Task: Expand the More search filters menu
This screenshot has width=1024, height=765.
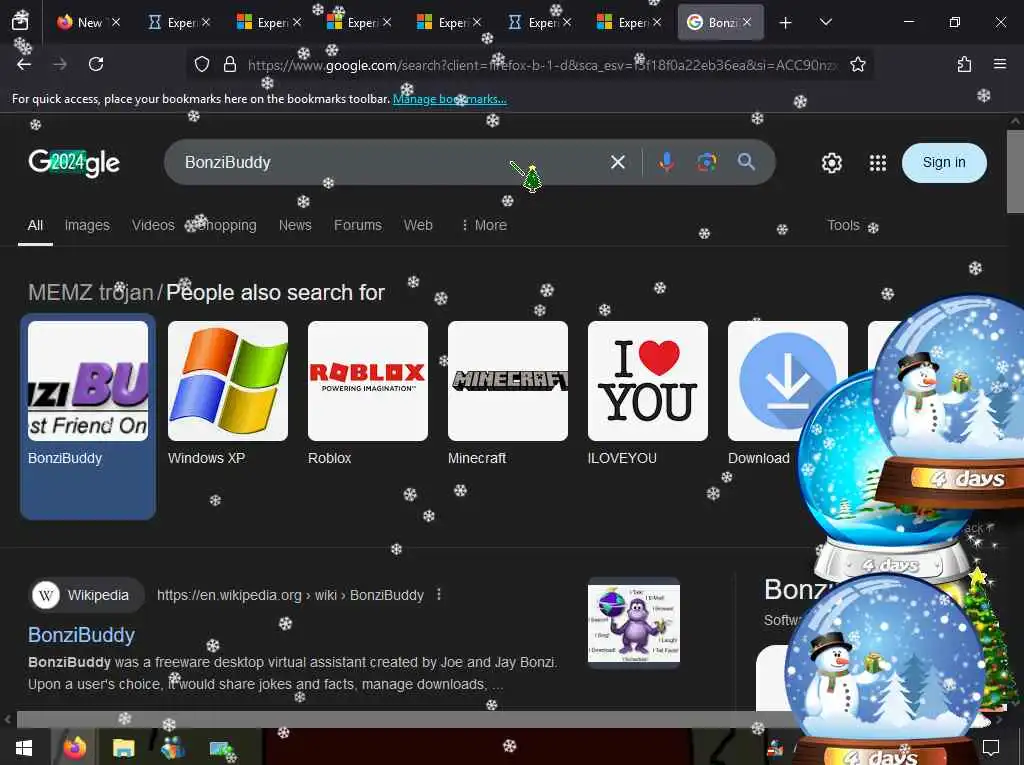Action: coord(484,225)
